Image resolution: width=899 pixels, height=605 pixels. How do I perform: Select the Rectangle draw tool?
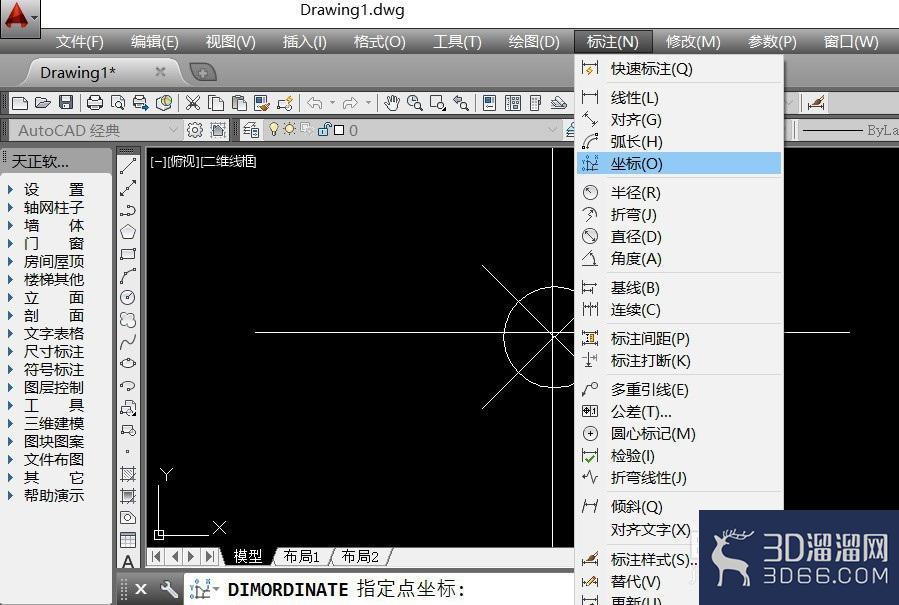[128, 254]
